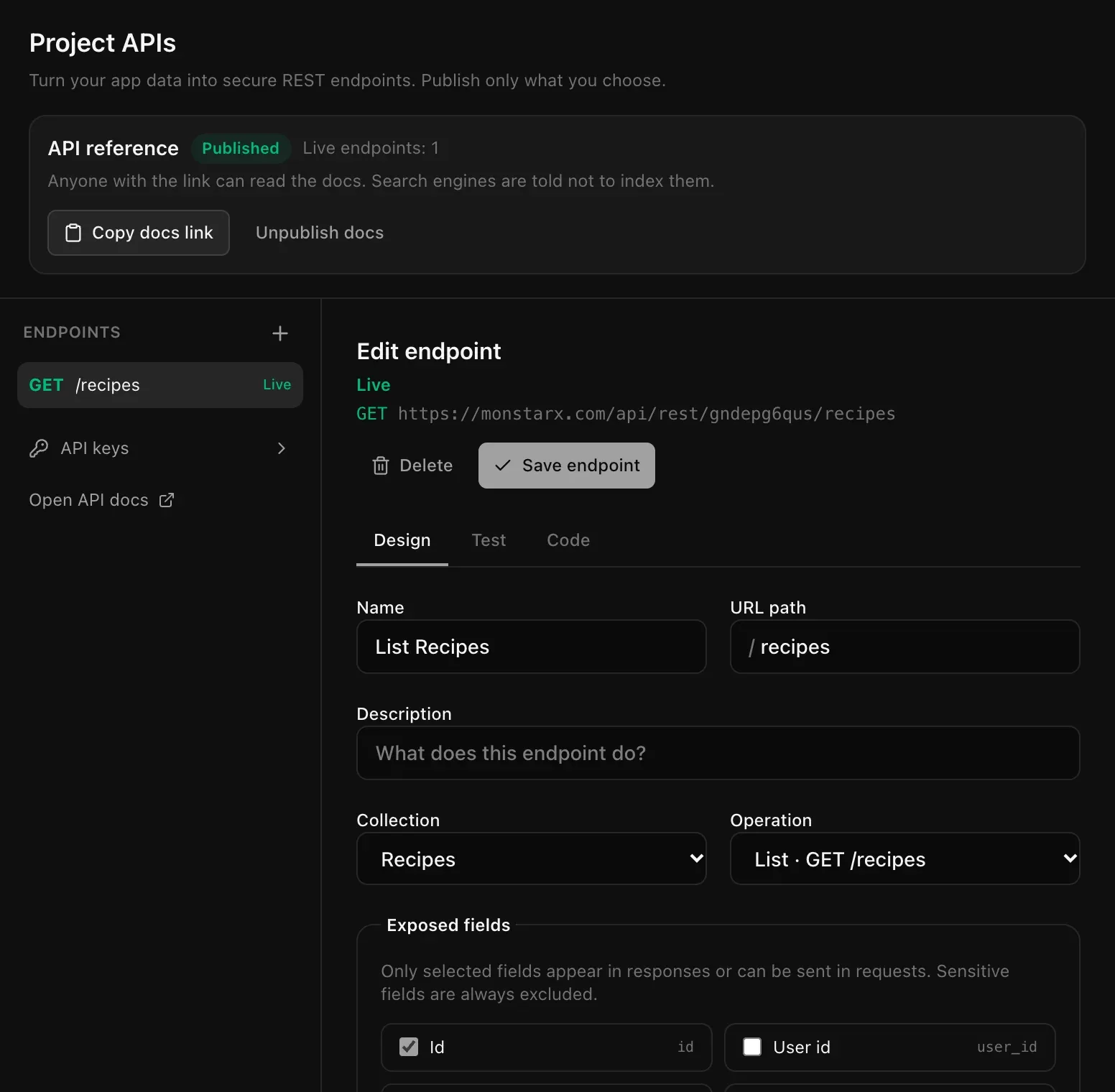Switch to the Code tab
Image resolution: width=1115 pixels, height=1092 pixels.
[568, 540]
